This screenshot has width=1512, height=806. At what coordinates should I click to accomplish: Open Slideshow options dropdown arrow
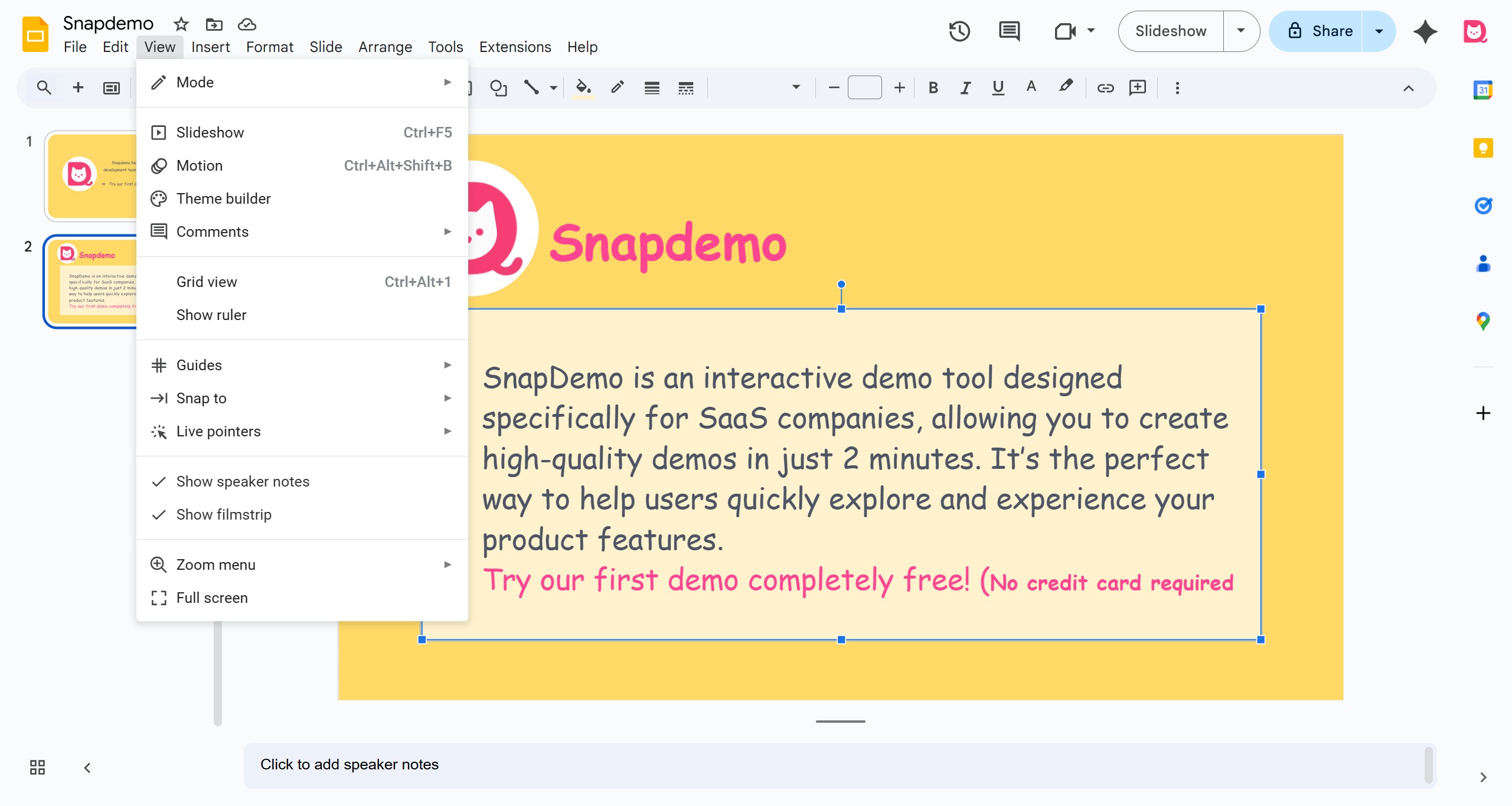click(x=1241, y=31)
